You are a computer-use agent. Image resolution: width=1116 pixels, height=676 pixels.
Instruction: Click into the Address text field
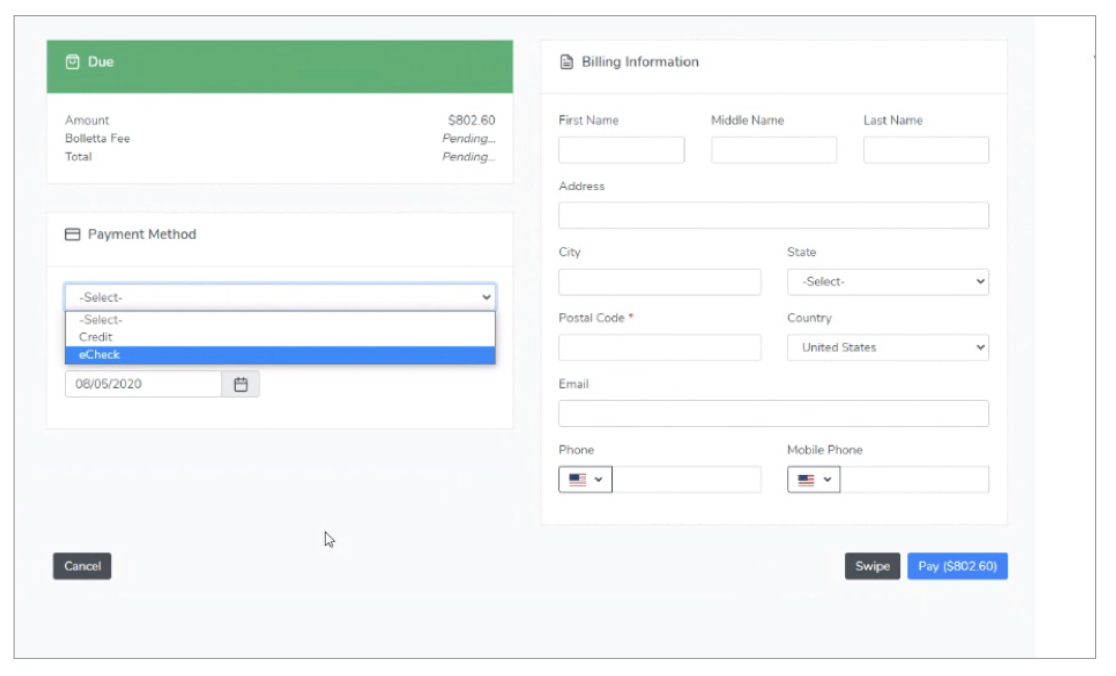point(773,216)
